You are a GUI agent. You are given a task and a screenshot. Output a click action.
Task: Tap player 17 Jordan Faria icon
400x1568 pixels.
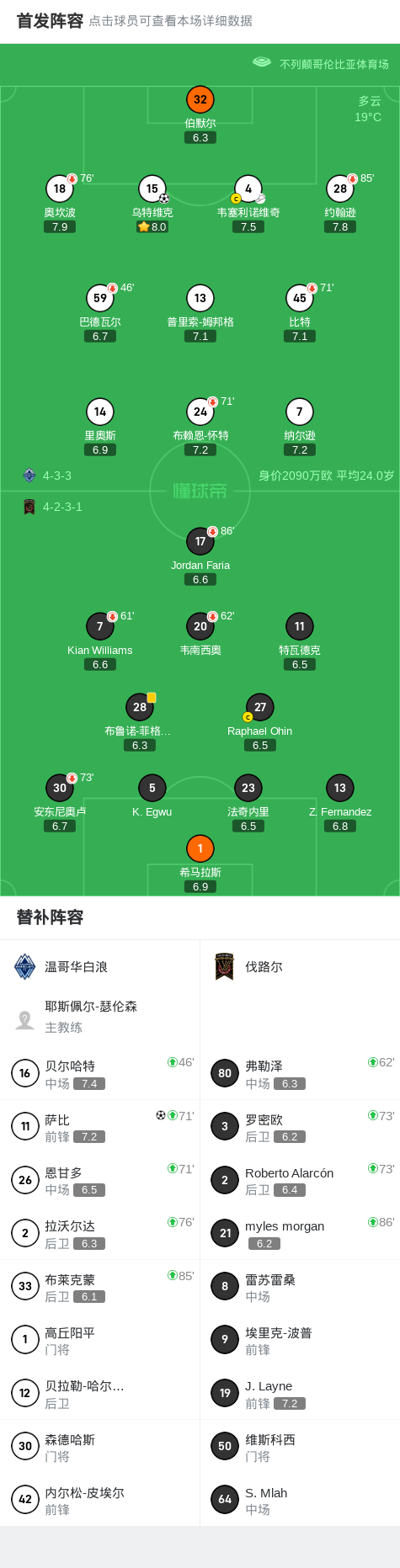(200, 541)
